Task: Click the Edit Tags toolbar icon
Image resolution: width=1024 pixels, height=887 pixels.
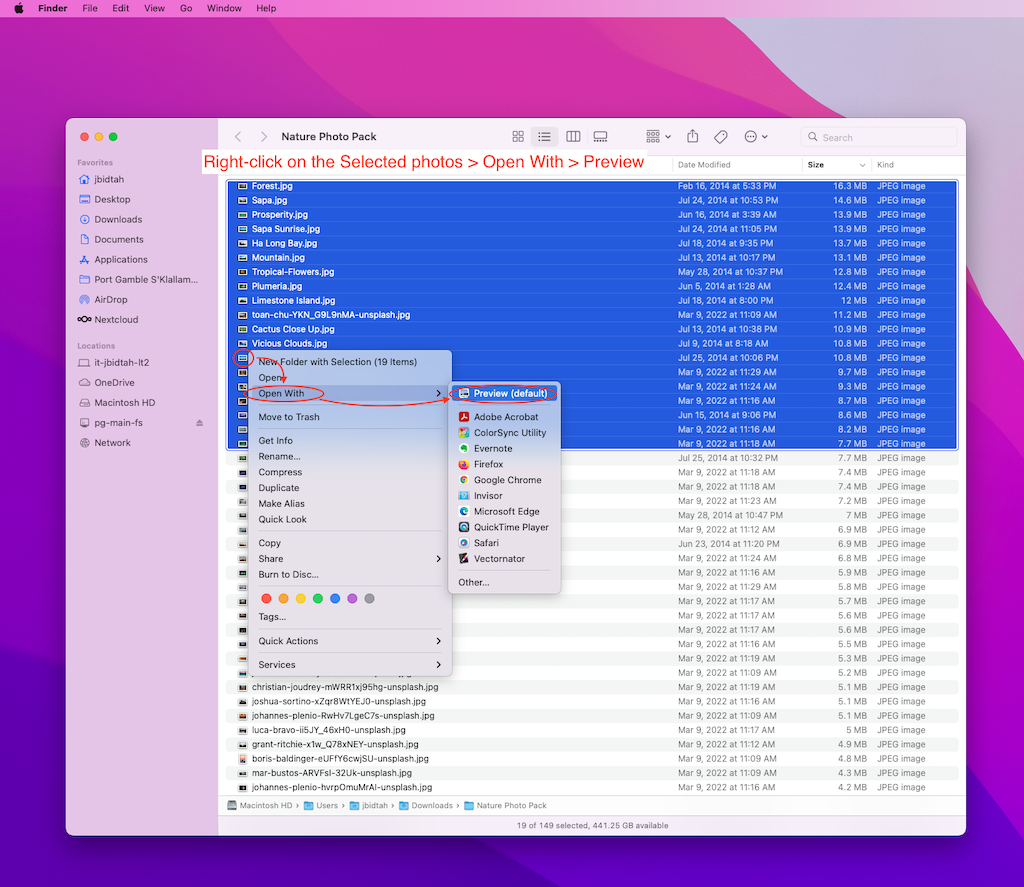Action: 721,137
